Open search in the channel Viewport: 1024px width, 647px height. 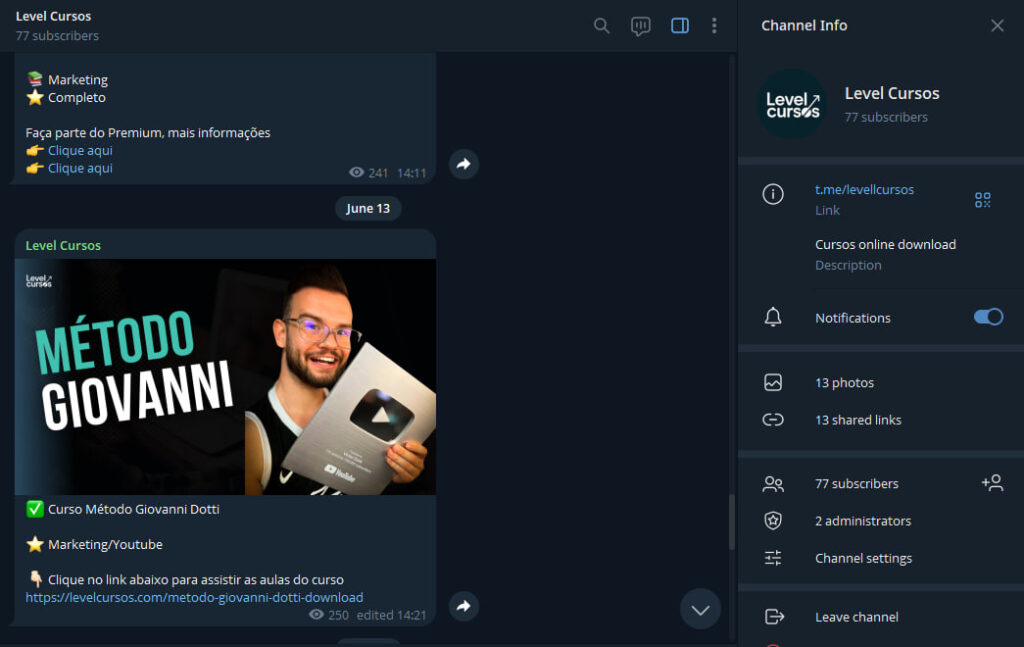coord(601,25)
